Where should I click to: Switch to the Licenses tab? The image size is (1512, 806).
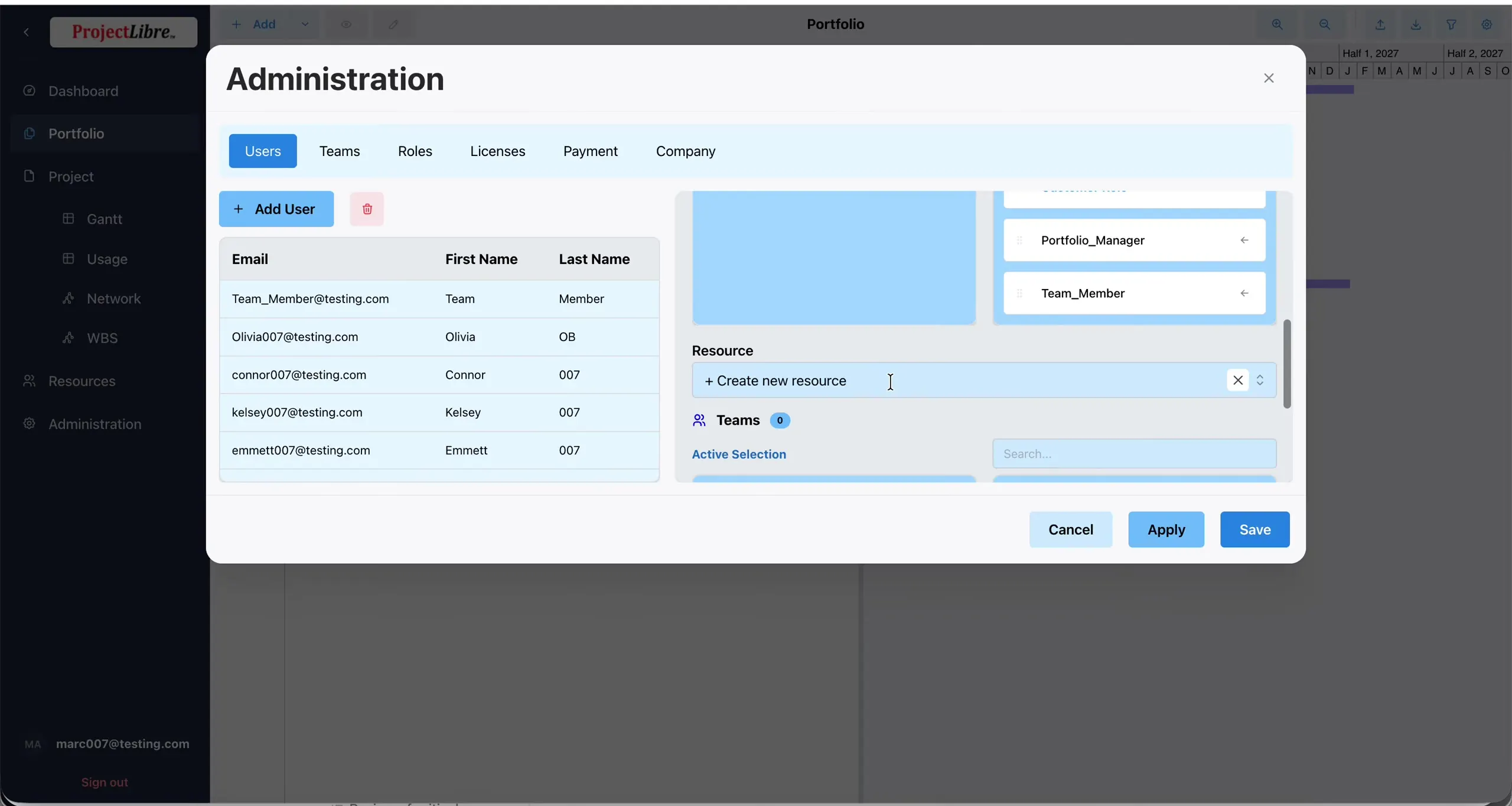pyautogui.click(x=497, y=151)
